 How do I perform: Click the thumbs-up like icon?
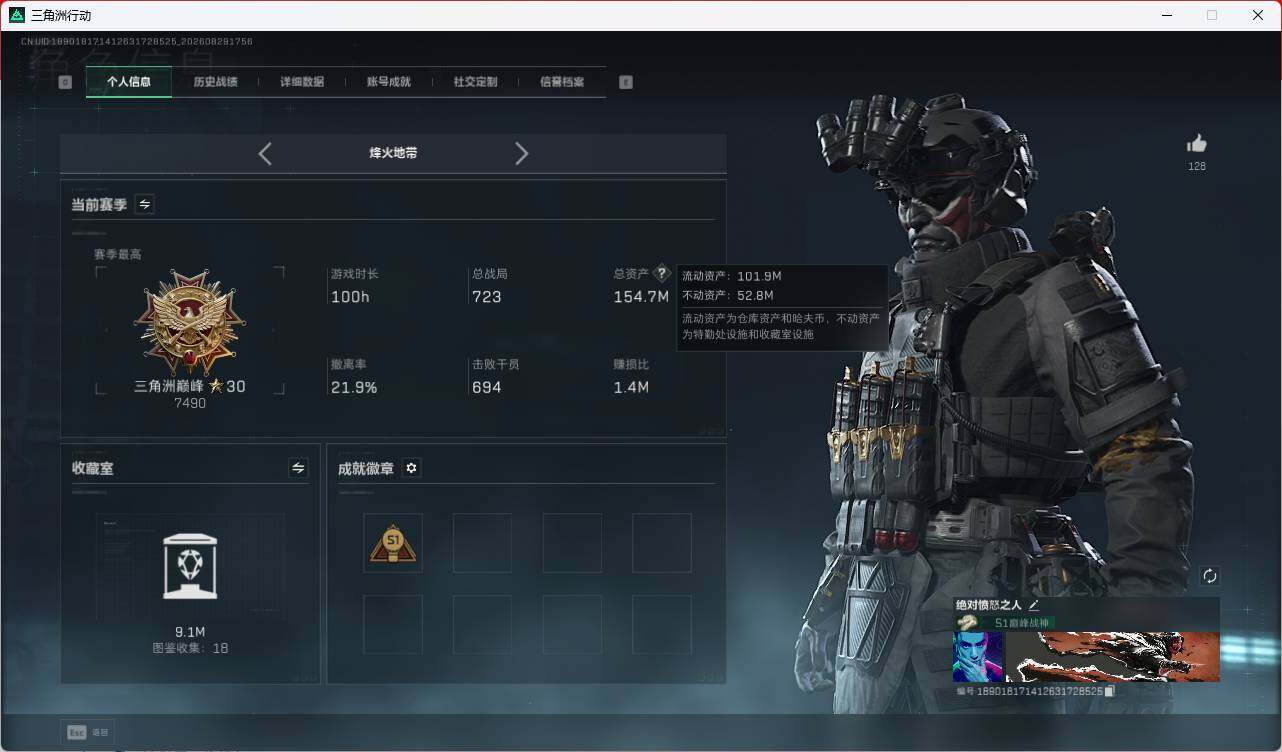(x=1197, y=144)
